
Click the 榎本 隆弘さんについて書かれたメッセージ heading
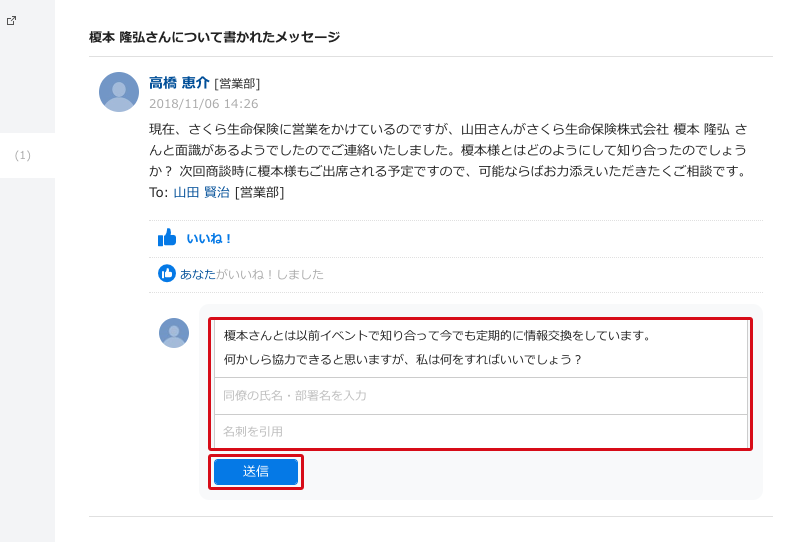(x=214, y=37)
